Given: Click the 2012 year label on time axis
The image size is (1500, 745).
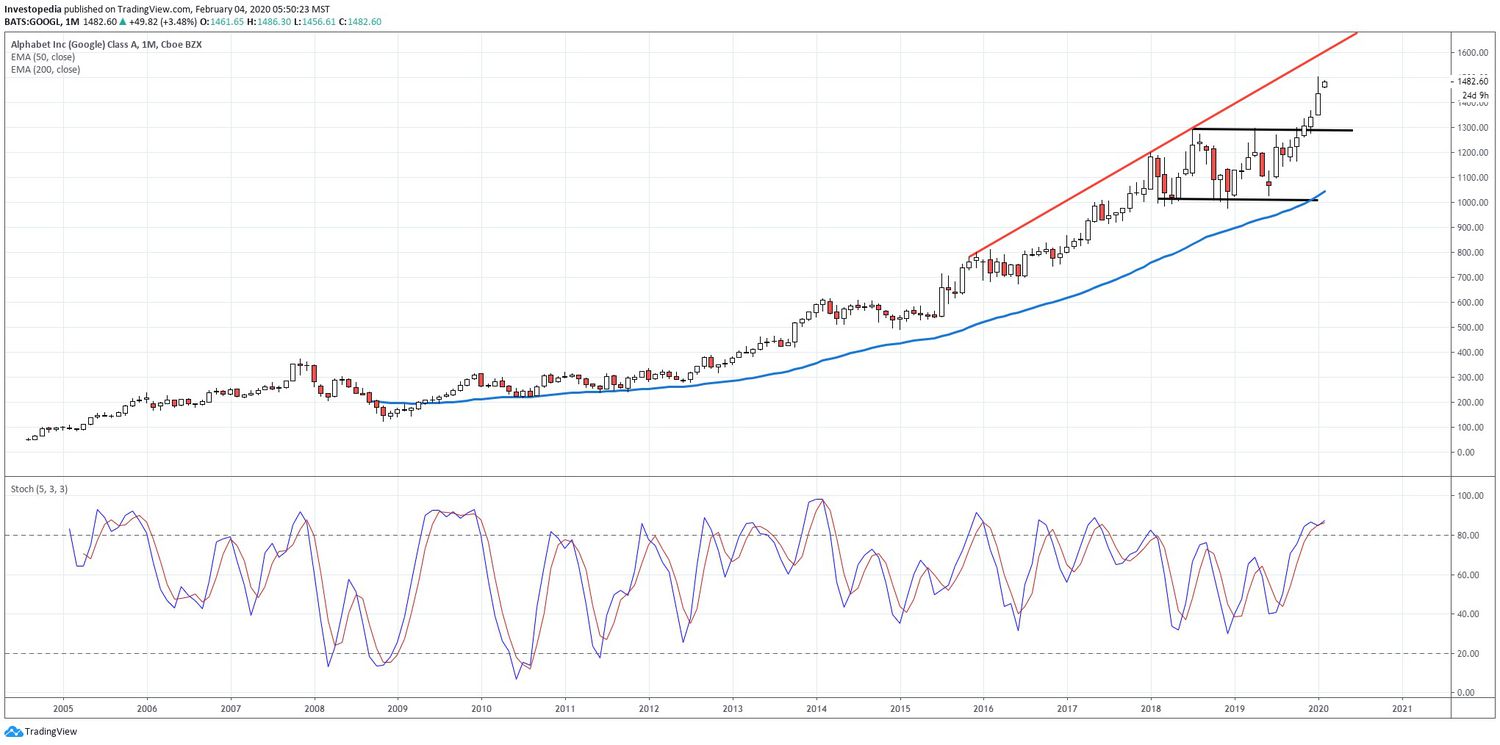Looking at the screenshot, I should [x=649, y=709].
